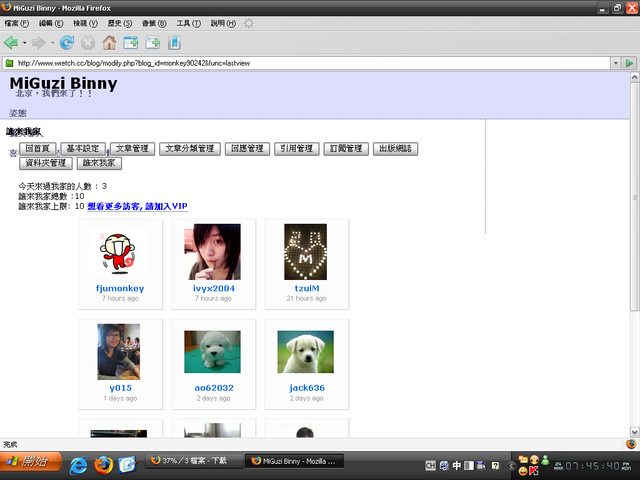Click the blue bookmarks toolbar icon
The width and height of the screenshot is (640, 480).
[174, 42]
